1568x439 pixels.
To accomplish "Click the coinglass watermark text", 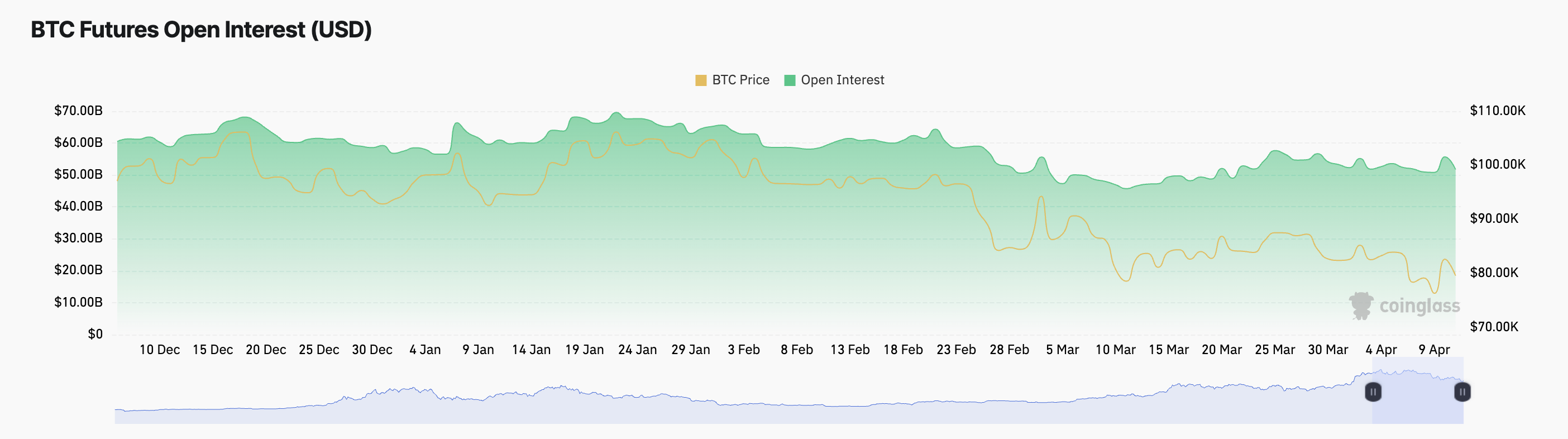I will [1419, 306].
